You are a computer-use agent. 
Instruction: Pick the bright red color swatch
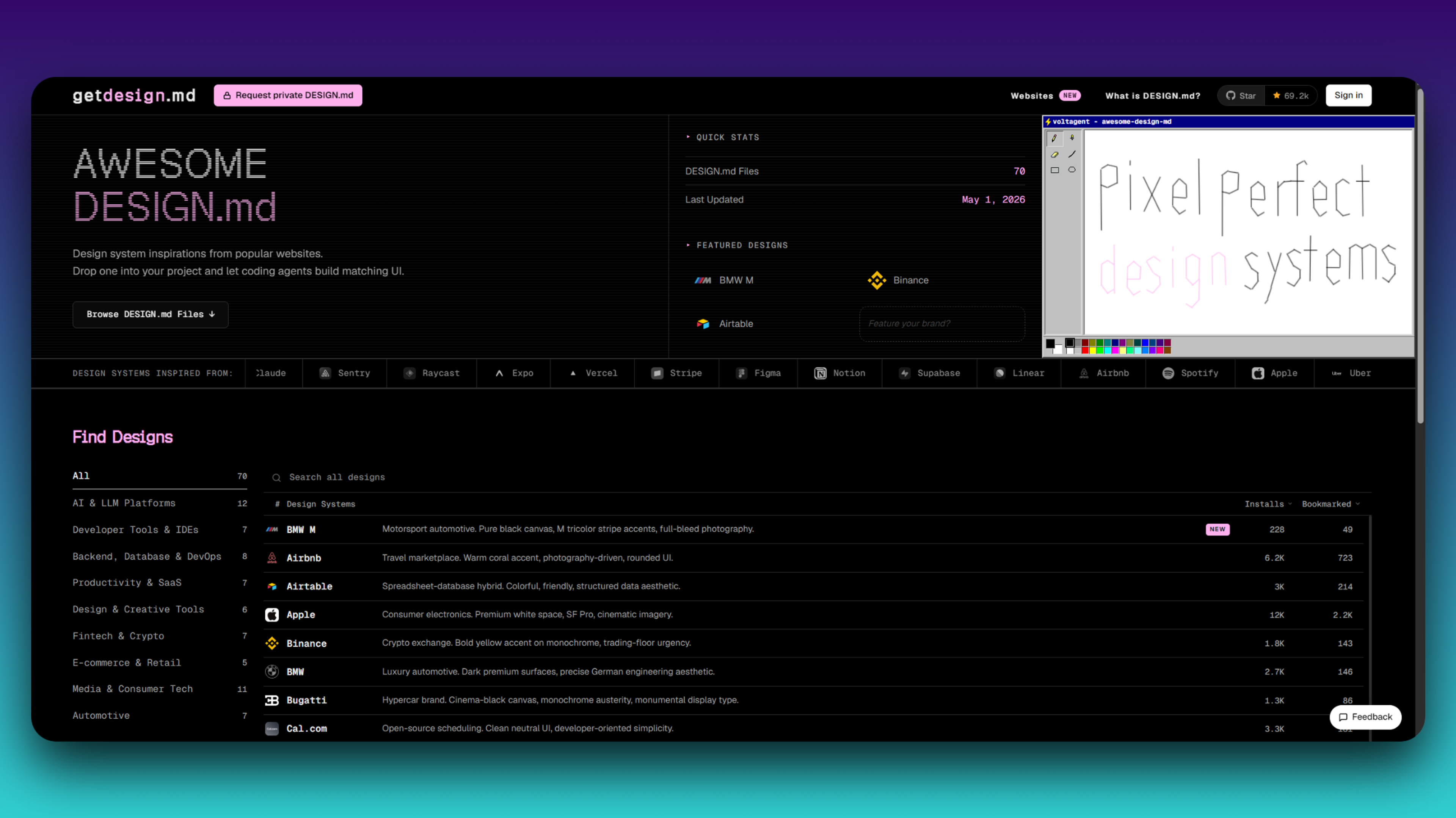[x=1085, y=351]
